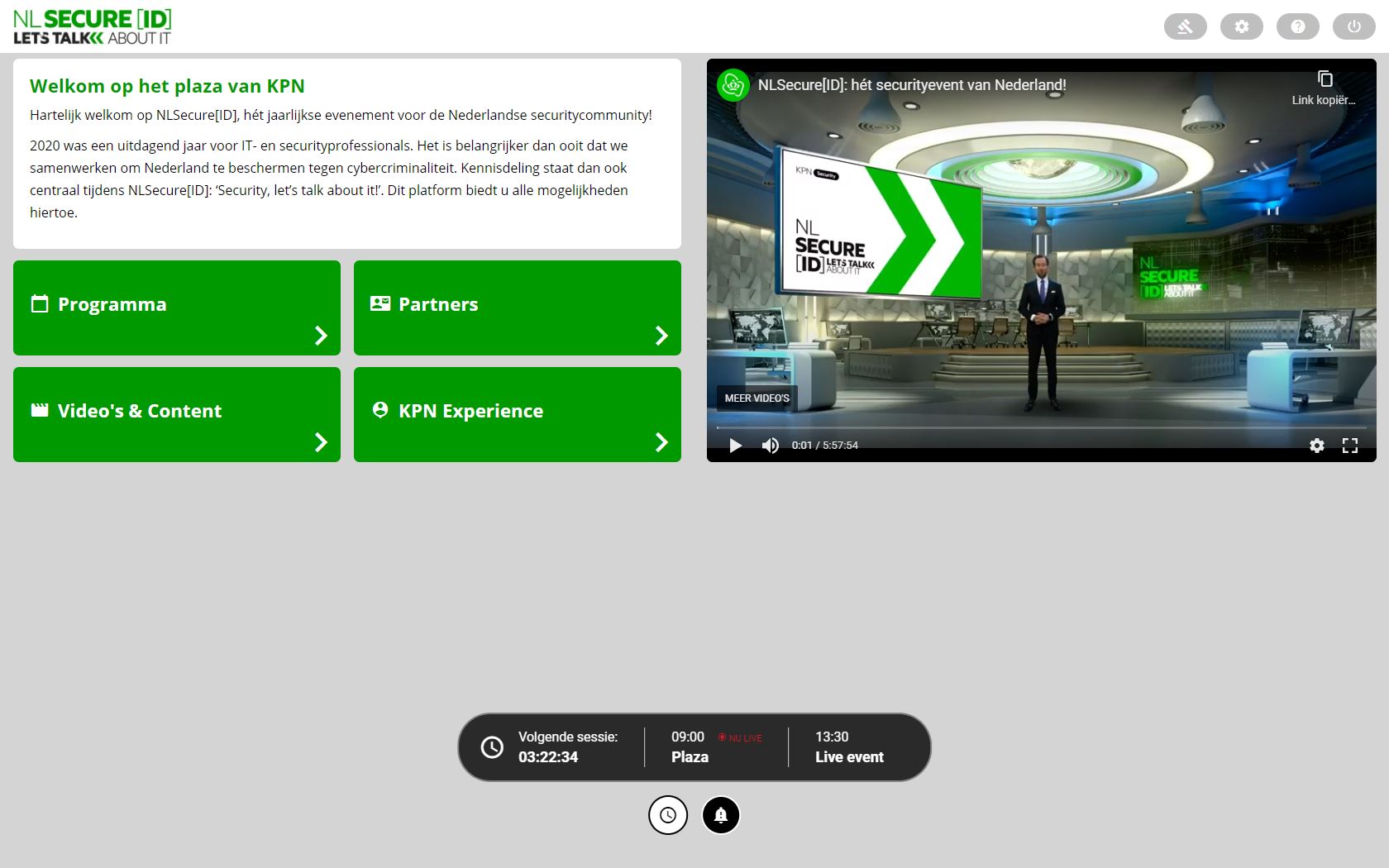Click the clapperboard icon on Video's & Content
The height and width of the screenshot is (868, 1389).
[x=40, y=410]
